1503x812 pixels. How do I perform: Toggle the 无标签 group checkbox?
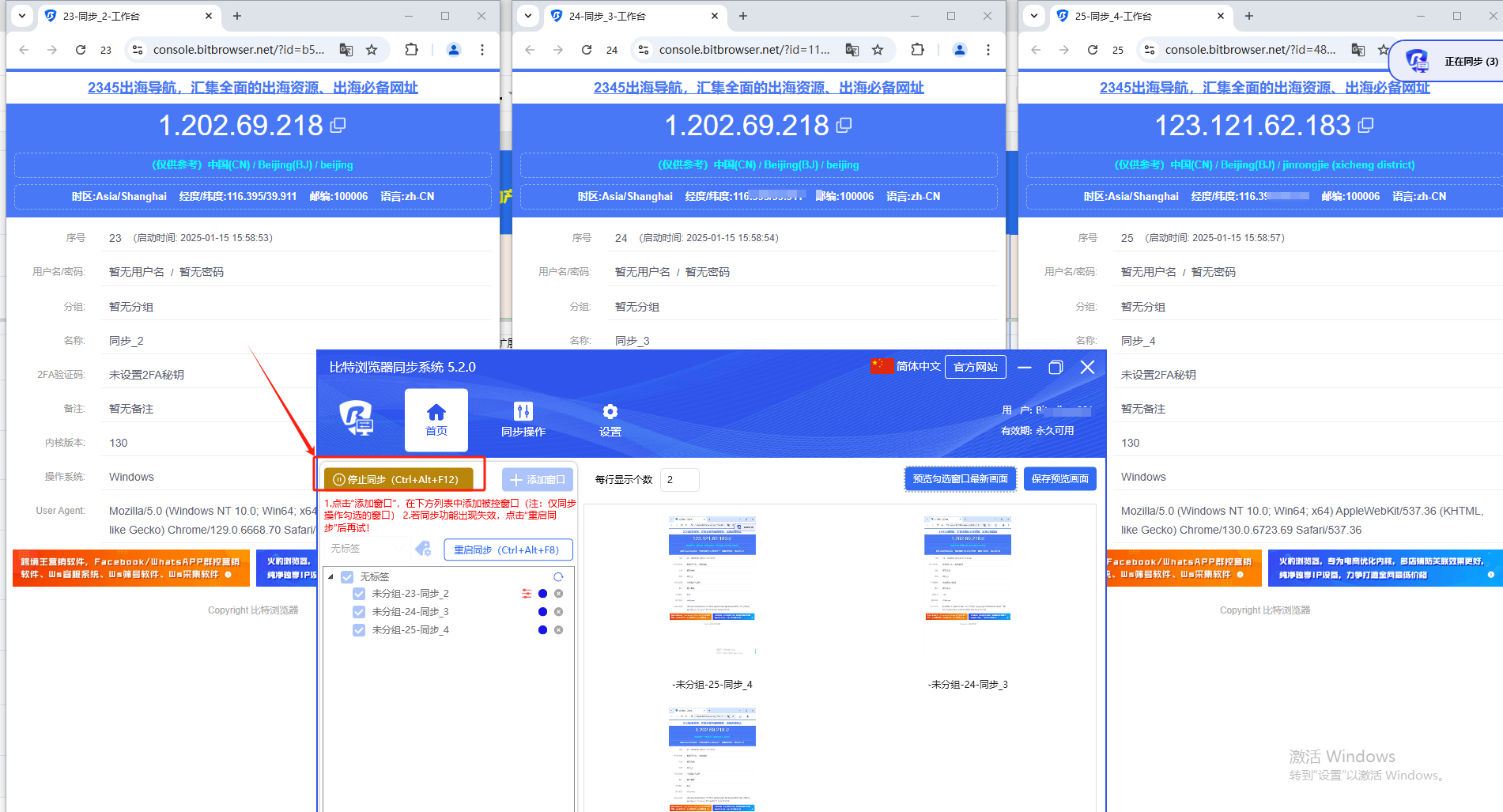tap(347, 577)
